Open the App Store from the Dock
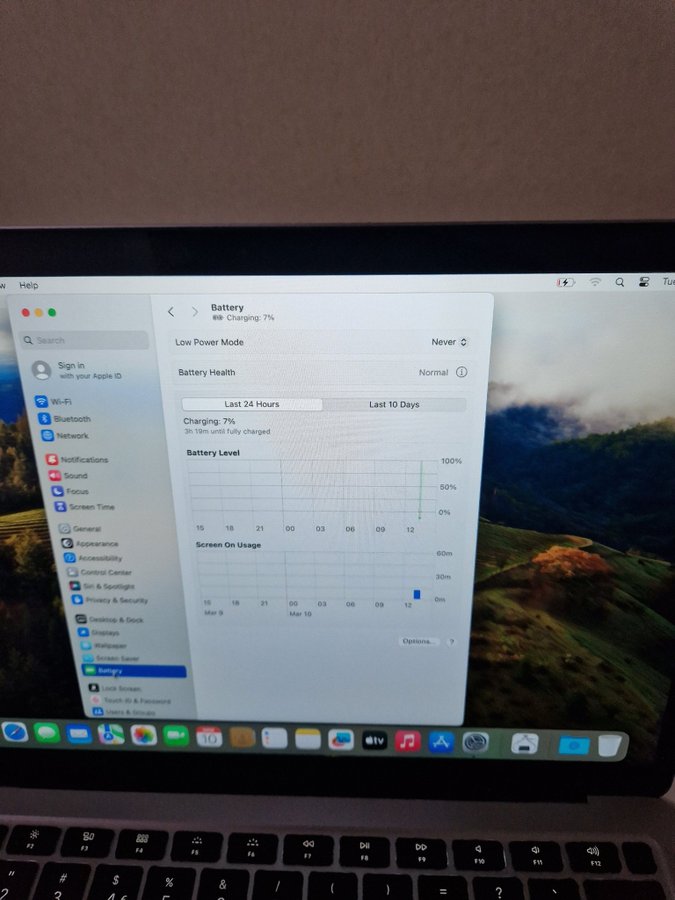The width and height of the screenshot is (675, 900). [441, 742]
